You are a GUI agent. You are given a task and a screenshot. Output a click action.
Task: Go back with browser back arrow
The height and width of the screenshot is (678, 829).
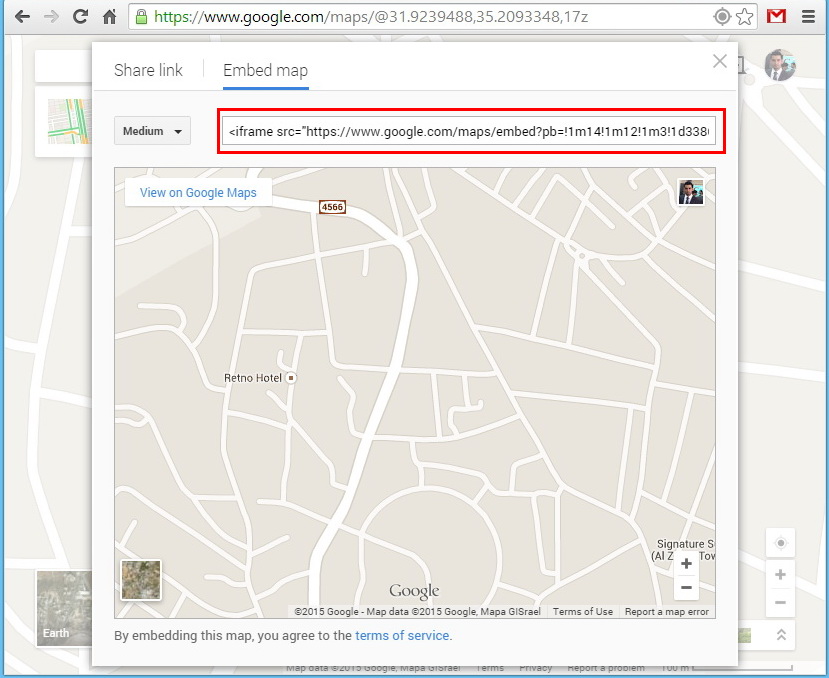[x=22, y=17]
